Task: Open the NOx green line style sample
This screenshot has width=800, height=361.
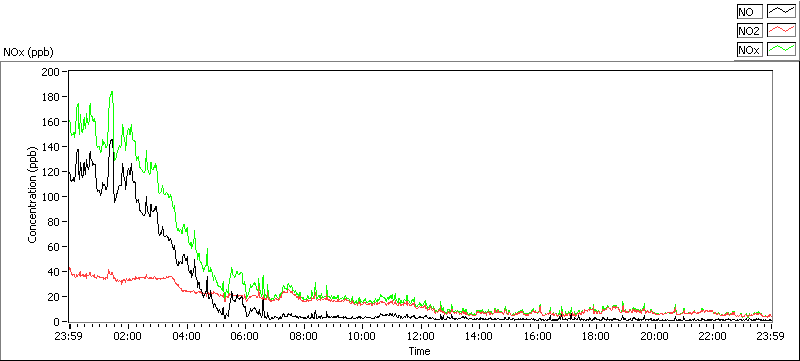Action: (x=782, y=49)
